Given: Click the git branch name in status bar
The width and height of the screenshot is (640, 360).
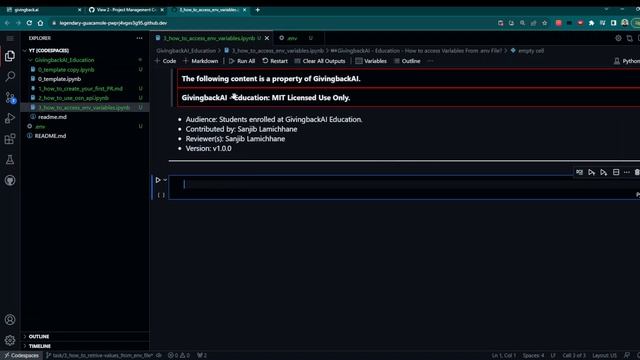Looking at the screenshot, I should point(100,356).
